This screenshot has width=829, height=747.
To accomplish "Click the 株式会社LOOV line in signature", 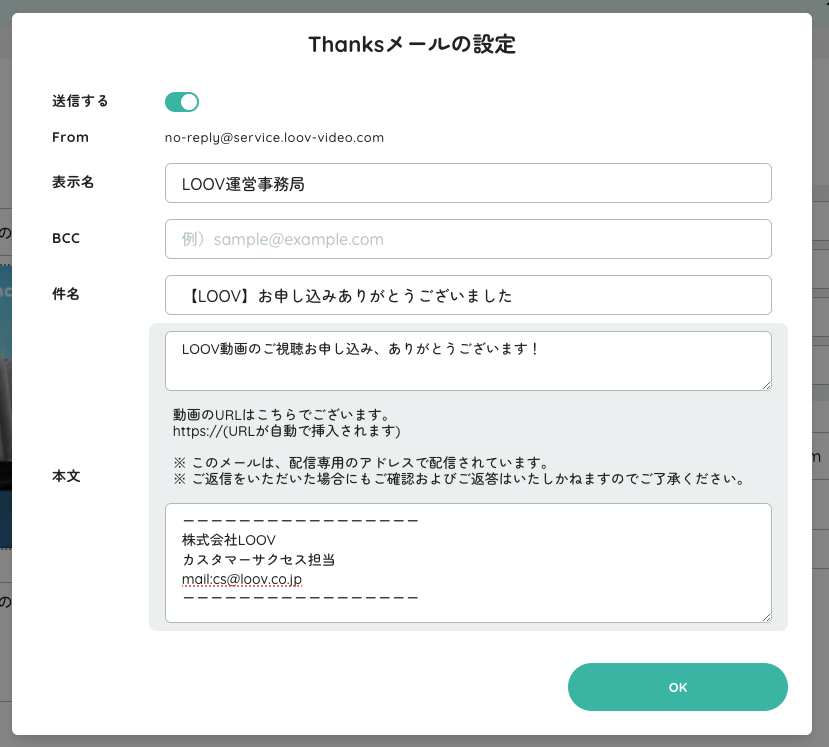I will [x=229, y=540].
